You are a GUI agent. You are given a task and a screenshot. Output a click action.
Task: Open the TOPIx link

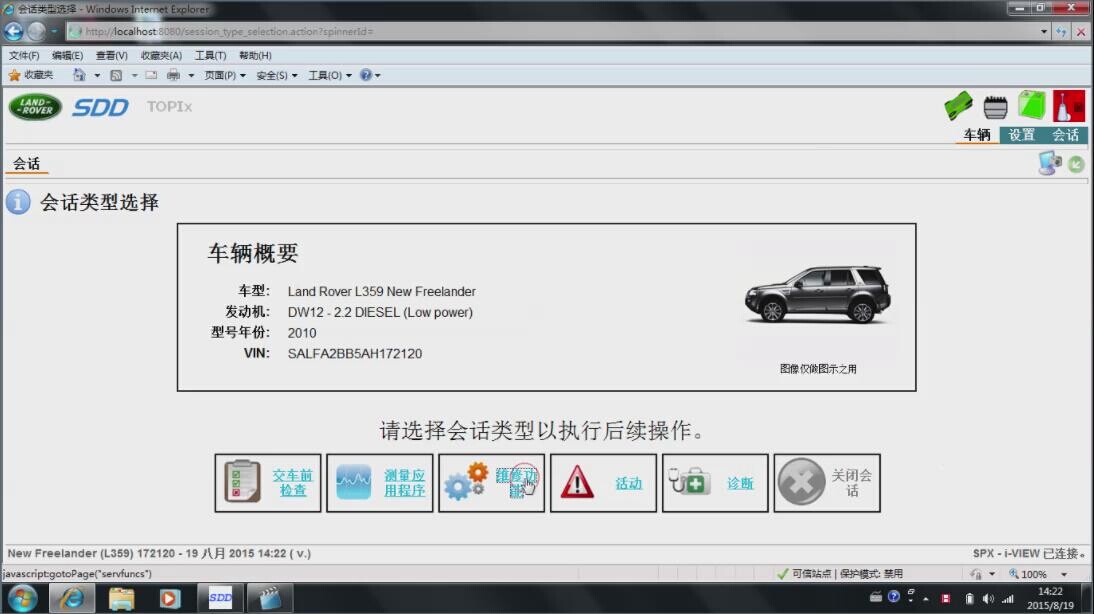pyautogui.click(x=169, y=107)
